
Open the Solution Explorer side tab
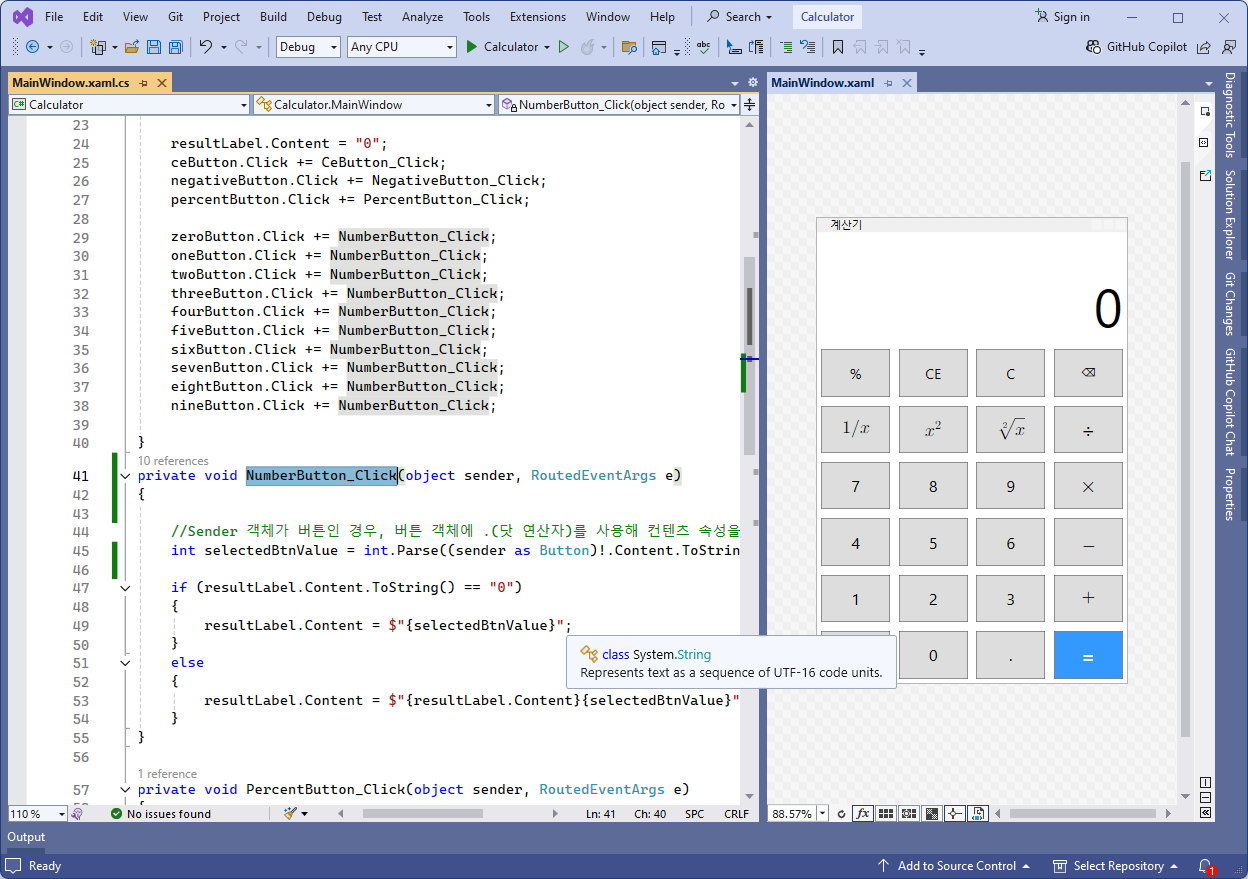coord(1231,214)
